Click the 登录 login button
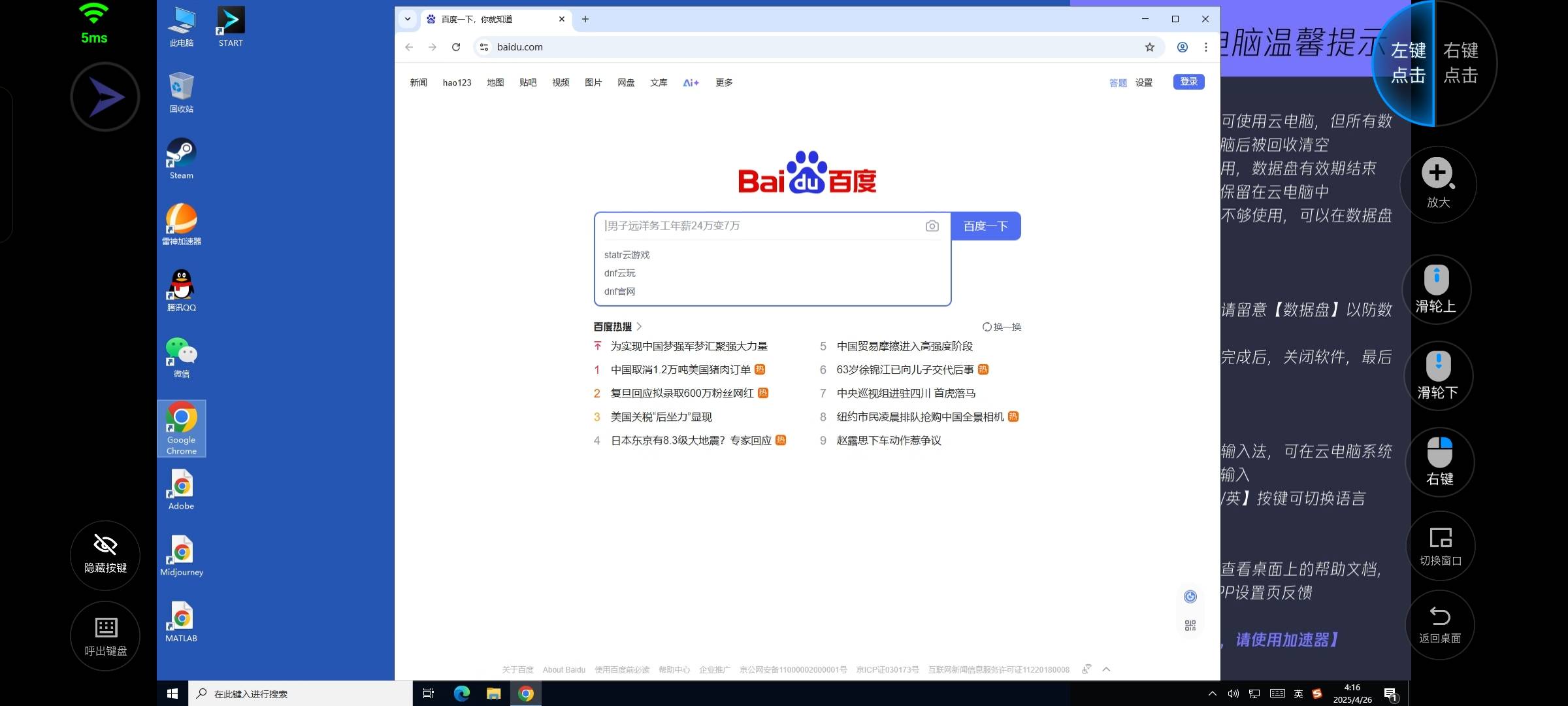The width and height of the screenshot is (1568, 706). [x=1189, y=82]
